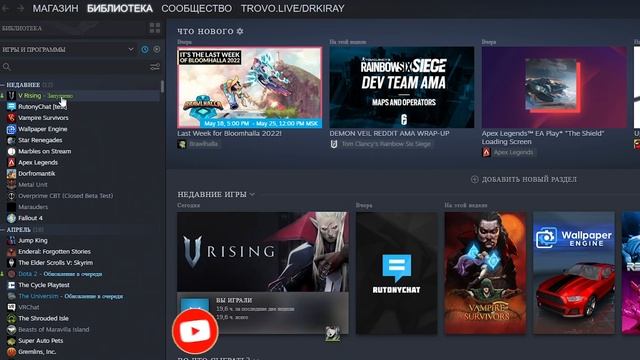Image resolution: width=640 pixels, height=360 pixels.
Task: Open the БИБЛИОТЕКА library tab
Action: pyautogui.click(x=120, y=8)
